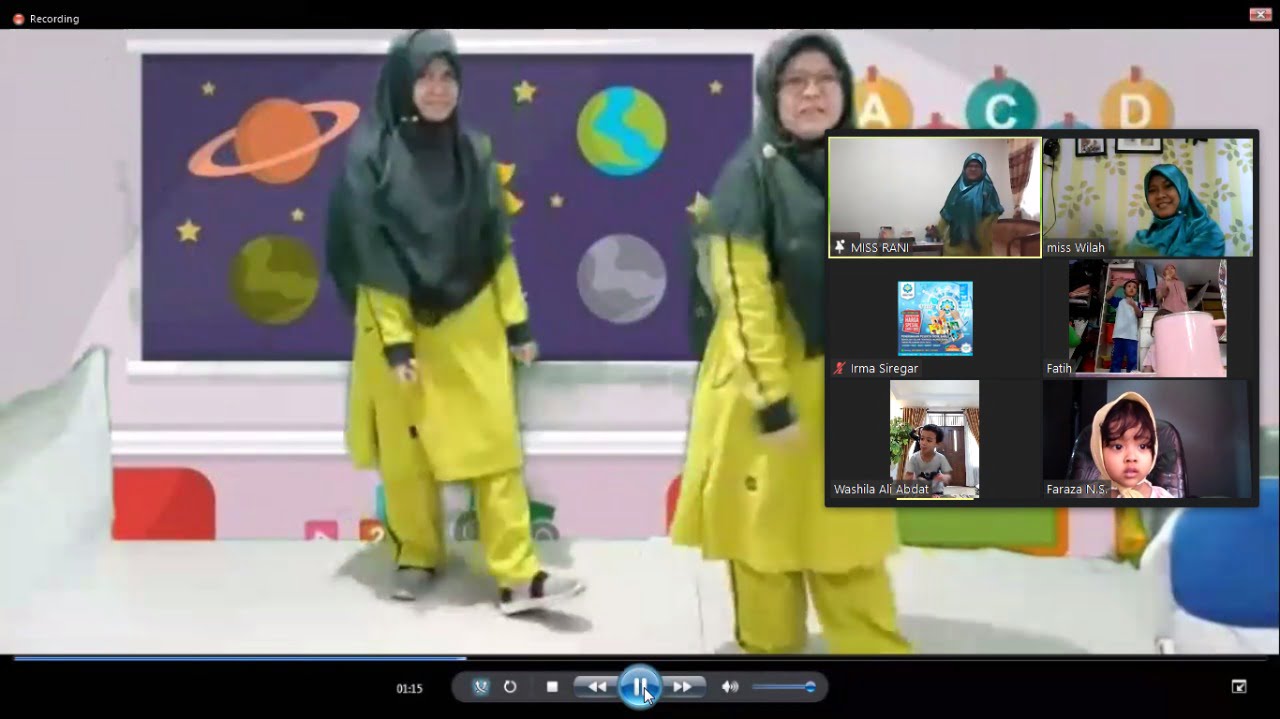
Task: Stop the video with the square button
Action: click(x=552, y=687)
